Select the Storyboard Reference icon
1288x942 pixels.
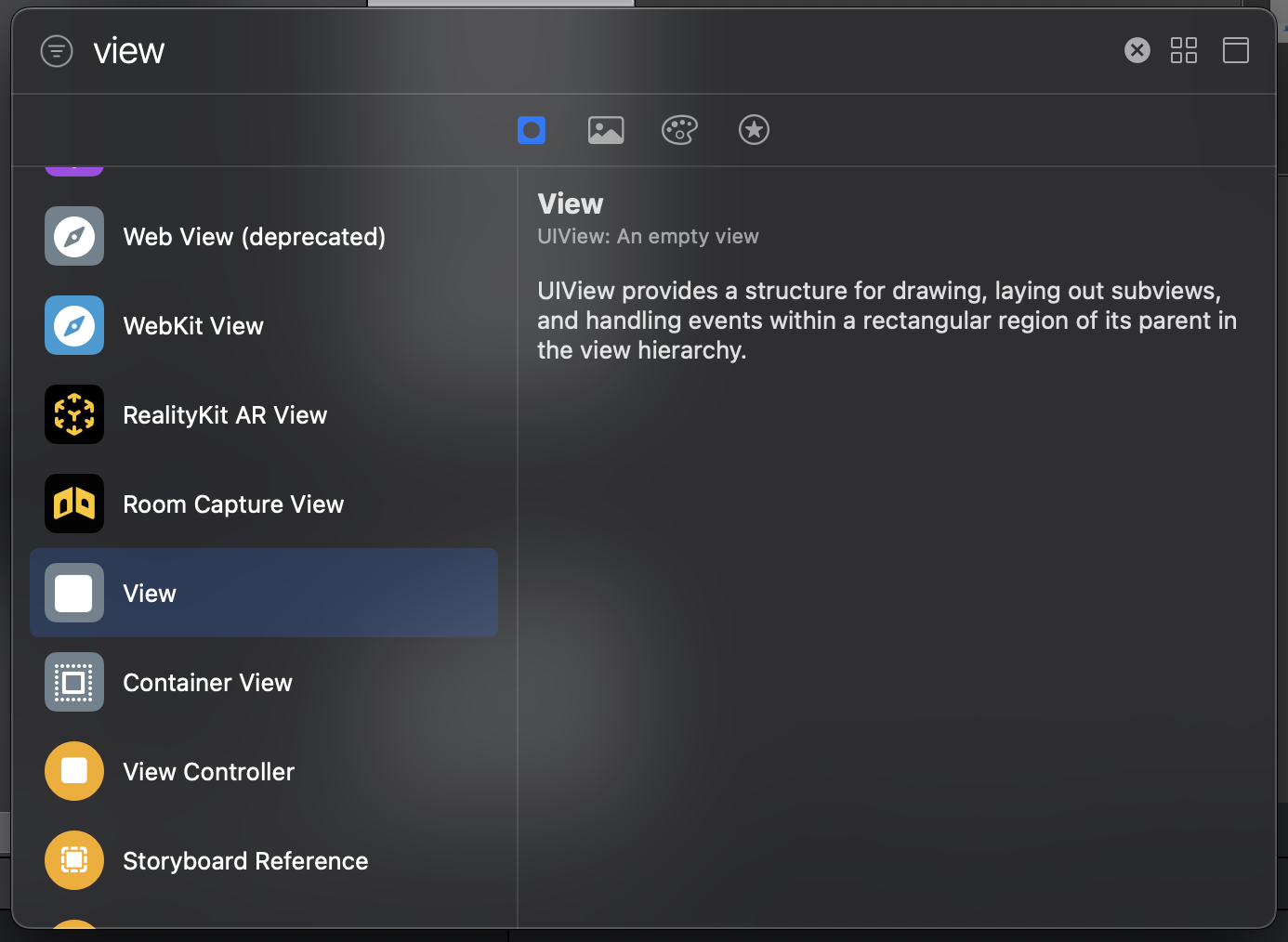pos(74,860)
